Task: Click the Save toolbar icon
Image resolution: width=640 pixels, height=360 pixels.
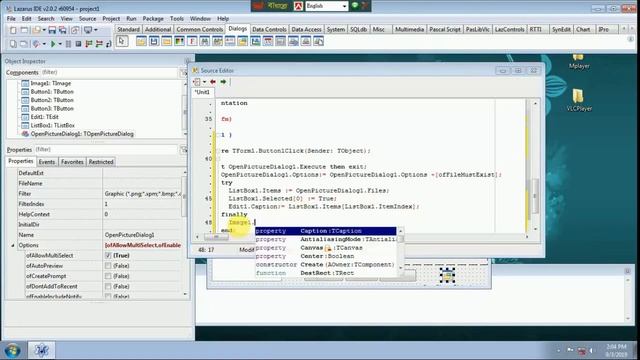Action: [52, 30]
